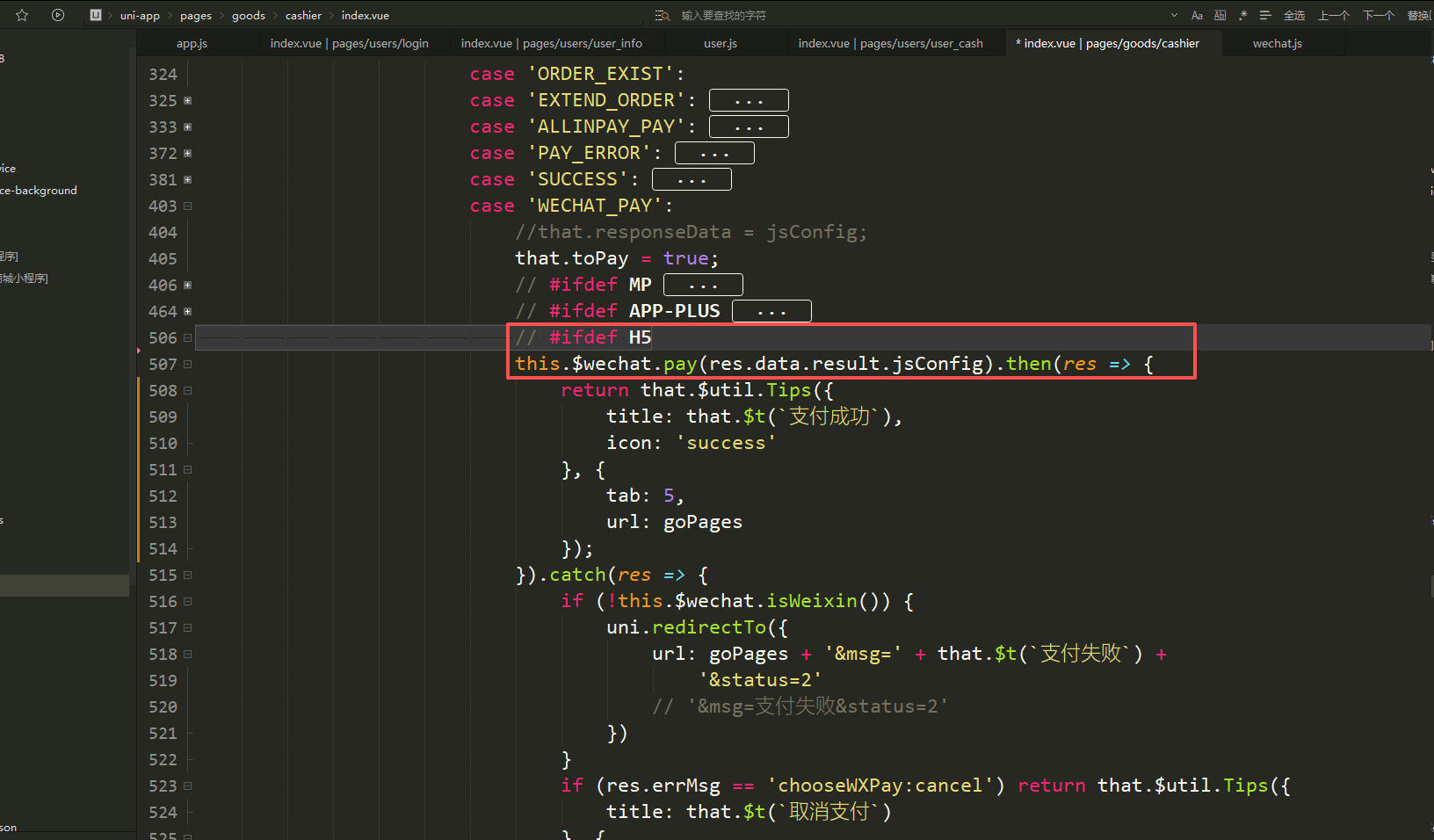Click the 'goods' breadcrumb folder
The height and width of the screenshot is (840, 1434).
click(248, 15)
